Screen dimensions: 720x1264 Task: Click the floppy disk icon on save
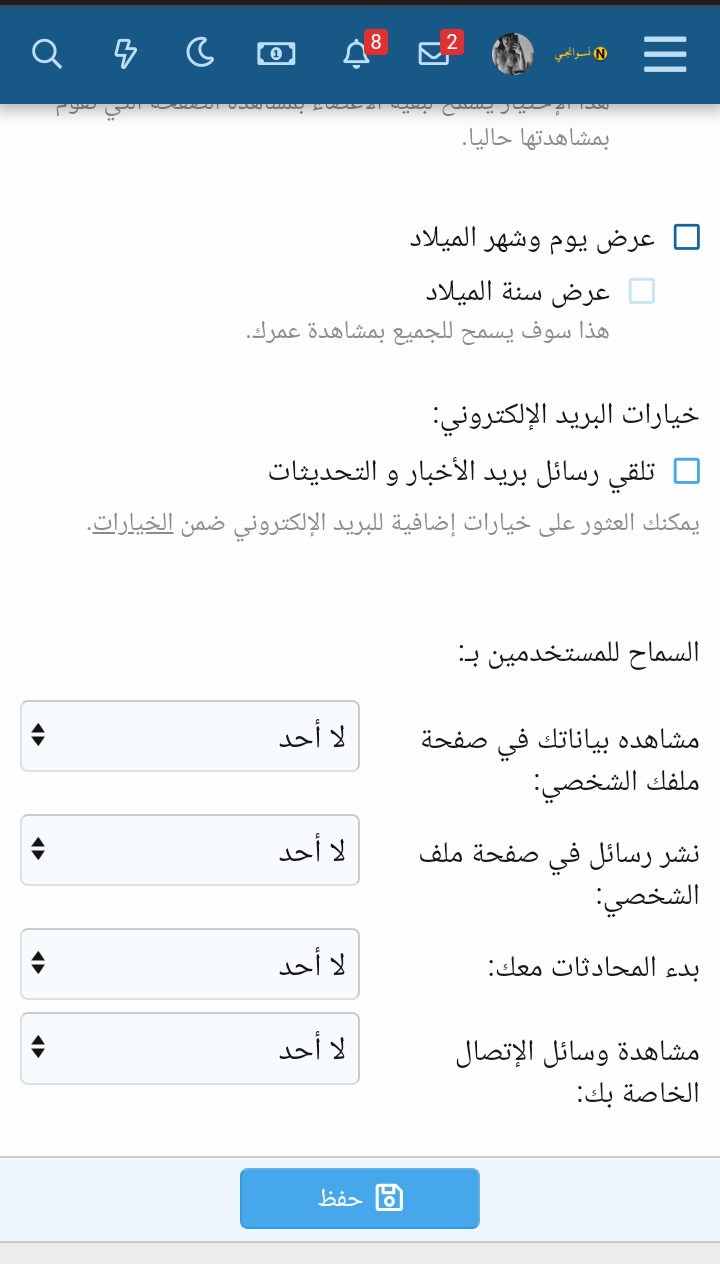click(x=388, y=1197)
